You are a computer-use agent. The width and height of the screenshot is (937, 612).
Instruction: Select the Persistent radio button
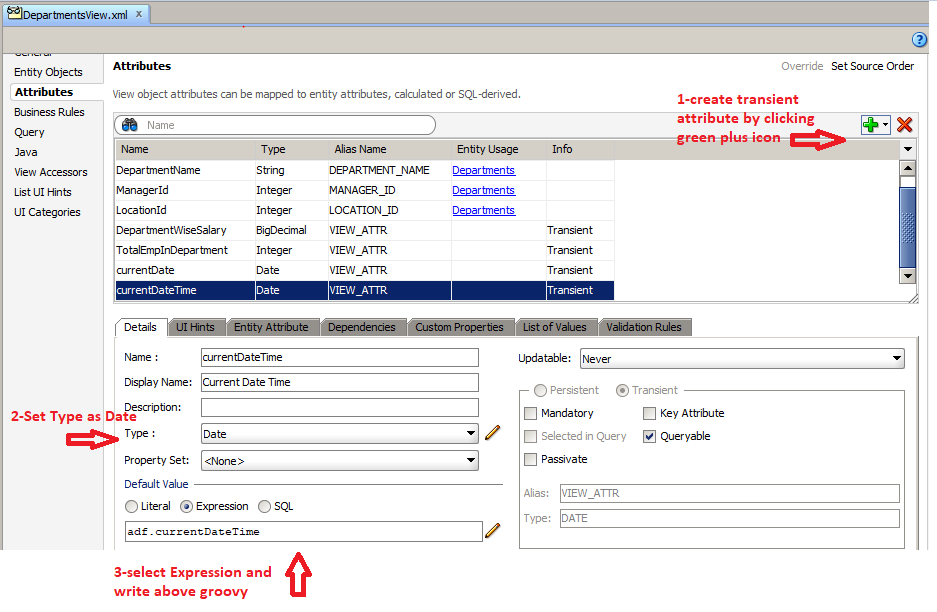click(x=540, y=390)
